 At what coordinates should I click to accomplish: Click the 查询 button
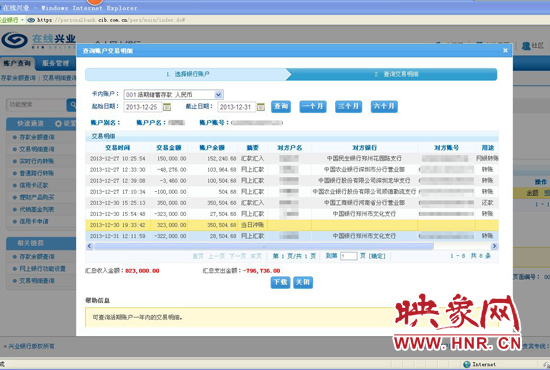(x=281, y=106)
